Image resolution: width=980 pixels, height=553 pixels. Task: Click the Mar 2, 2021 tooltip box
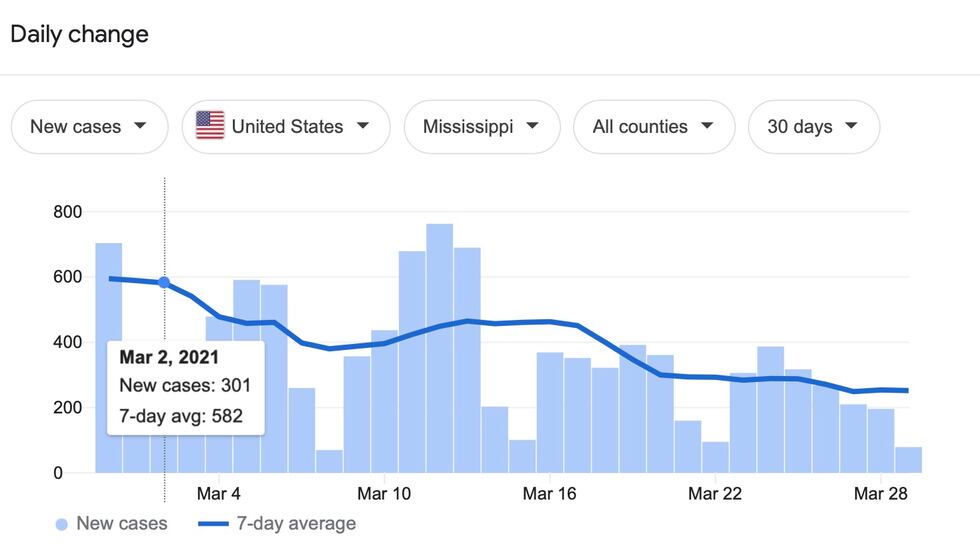click(185, 387)
